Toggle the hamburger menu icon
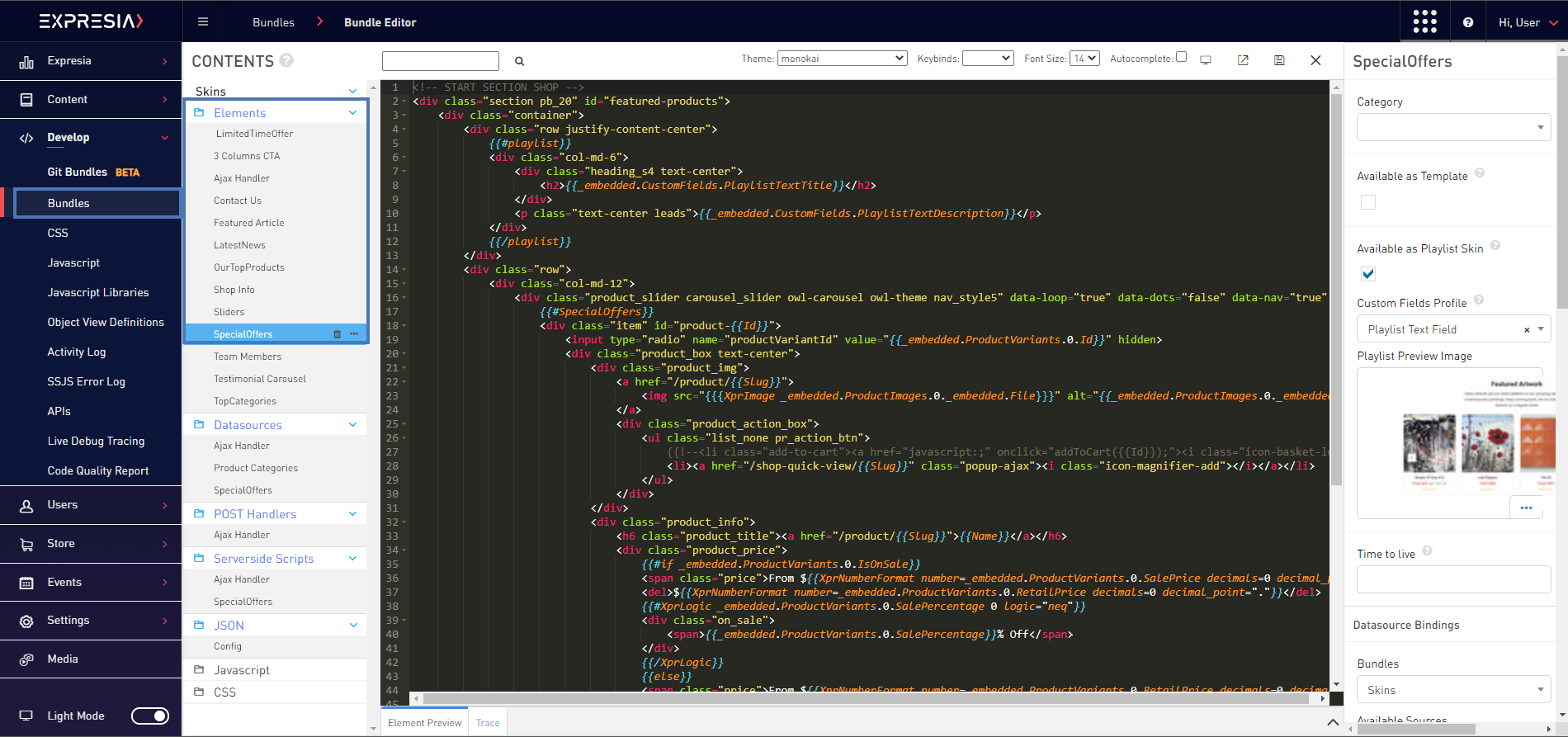The width and height of the screenshot is (1568, 737). tap(203, 22)
